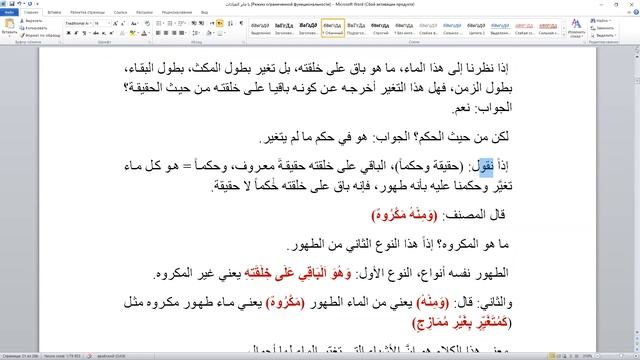Toggle Subscript formatting
This screenshot has width=640, height=360.
[x=104, y=33]
